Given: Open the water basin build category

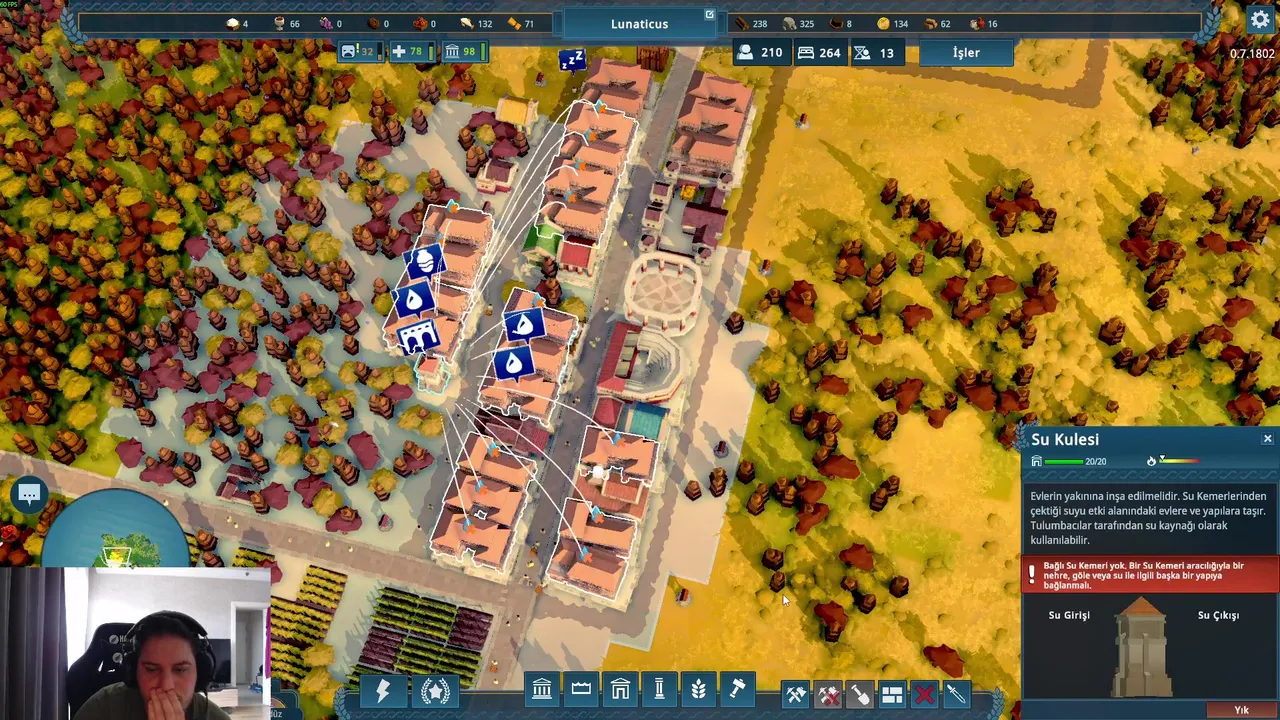Looking at the screenshot, I should pos(581,688).
